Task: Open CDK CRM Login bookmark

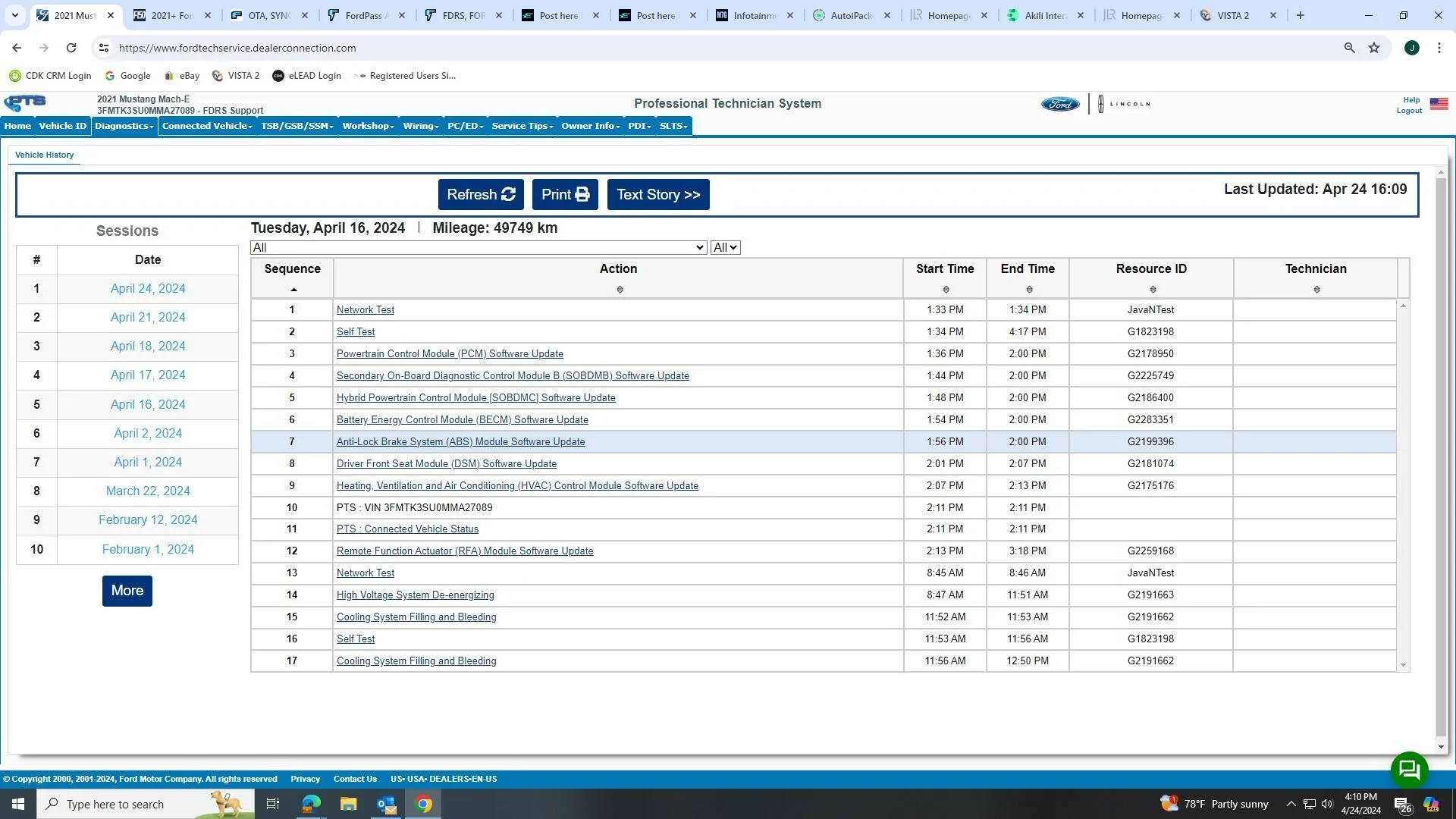Action: pos(50,76)
